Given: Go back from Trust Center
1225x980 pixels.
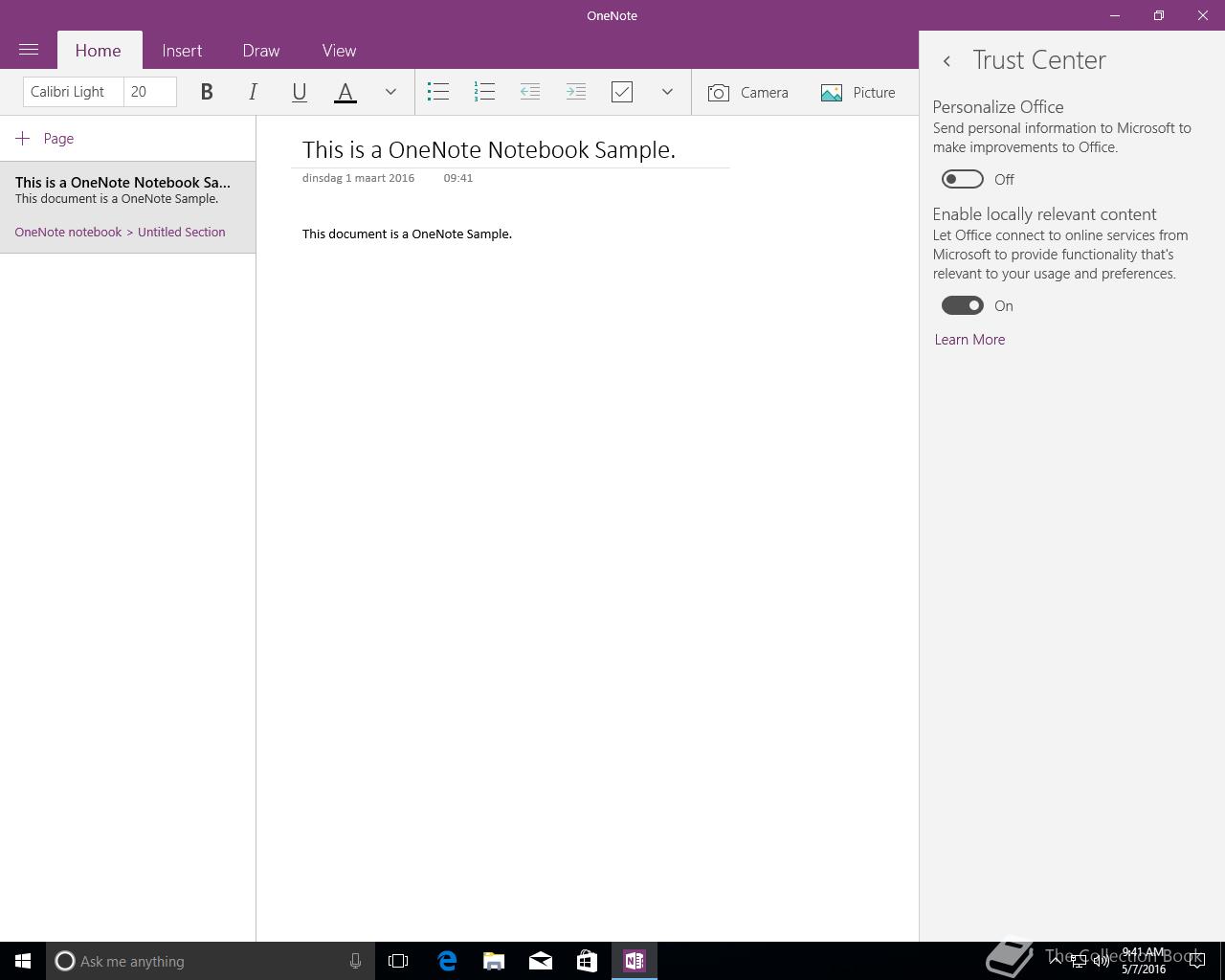Looking at the screenshot, I should (947, 60).
